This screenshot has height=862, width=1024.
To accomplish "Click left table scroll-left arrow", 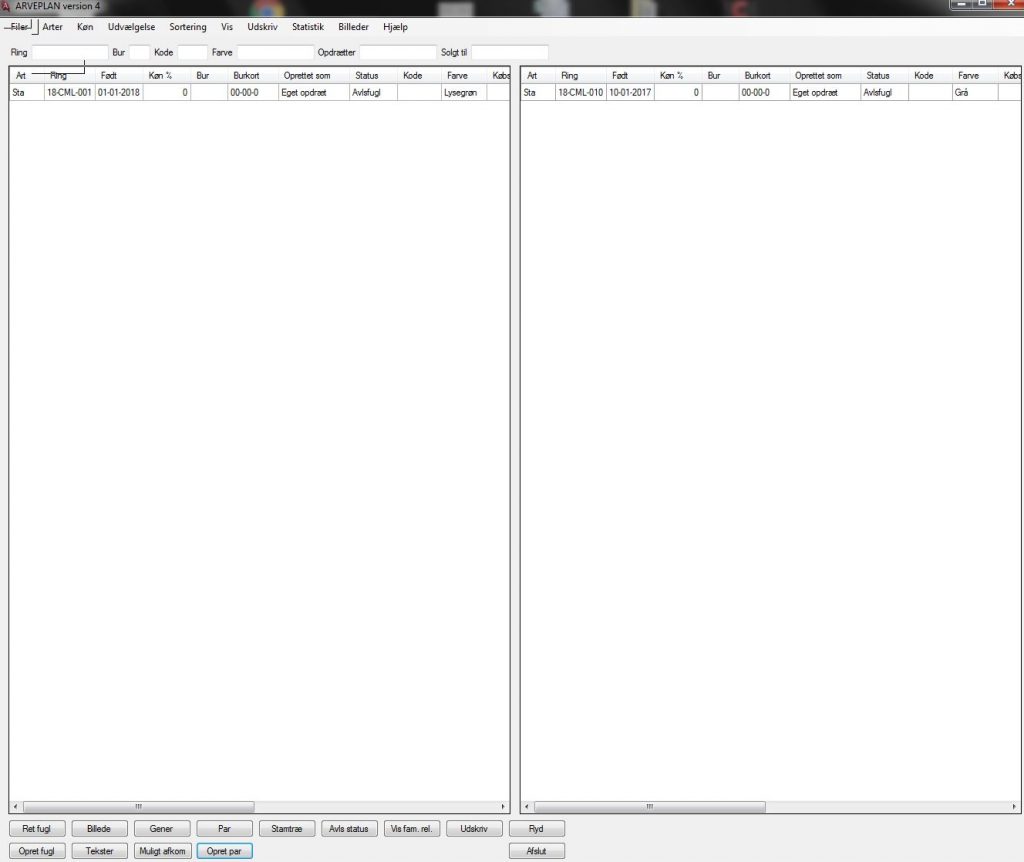I will (16, 806).
